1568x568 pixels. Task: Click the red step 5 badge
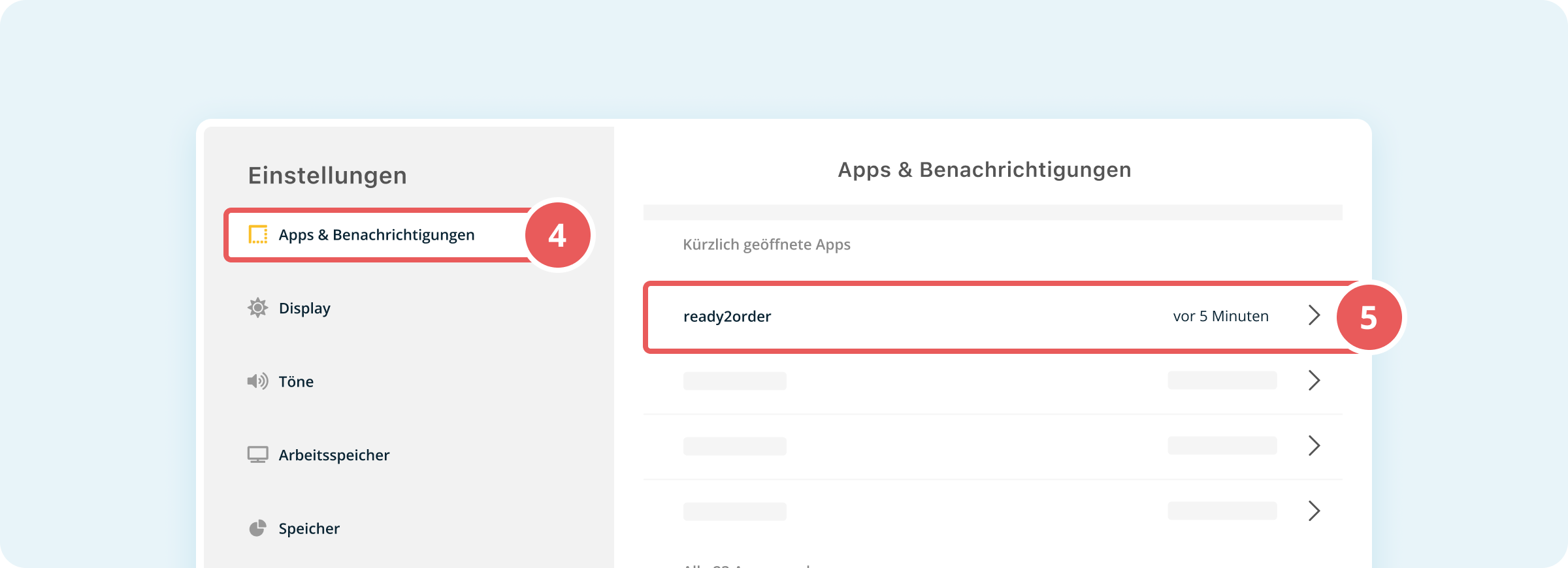click(x=1369, y=317)
